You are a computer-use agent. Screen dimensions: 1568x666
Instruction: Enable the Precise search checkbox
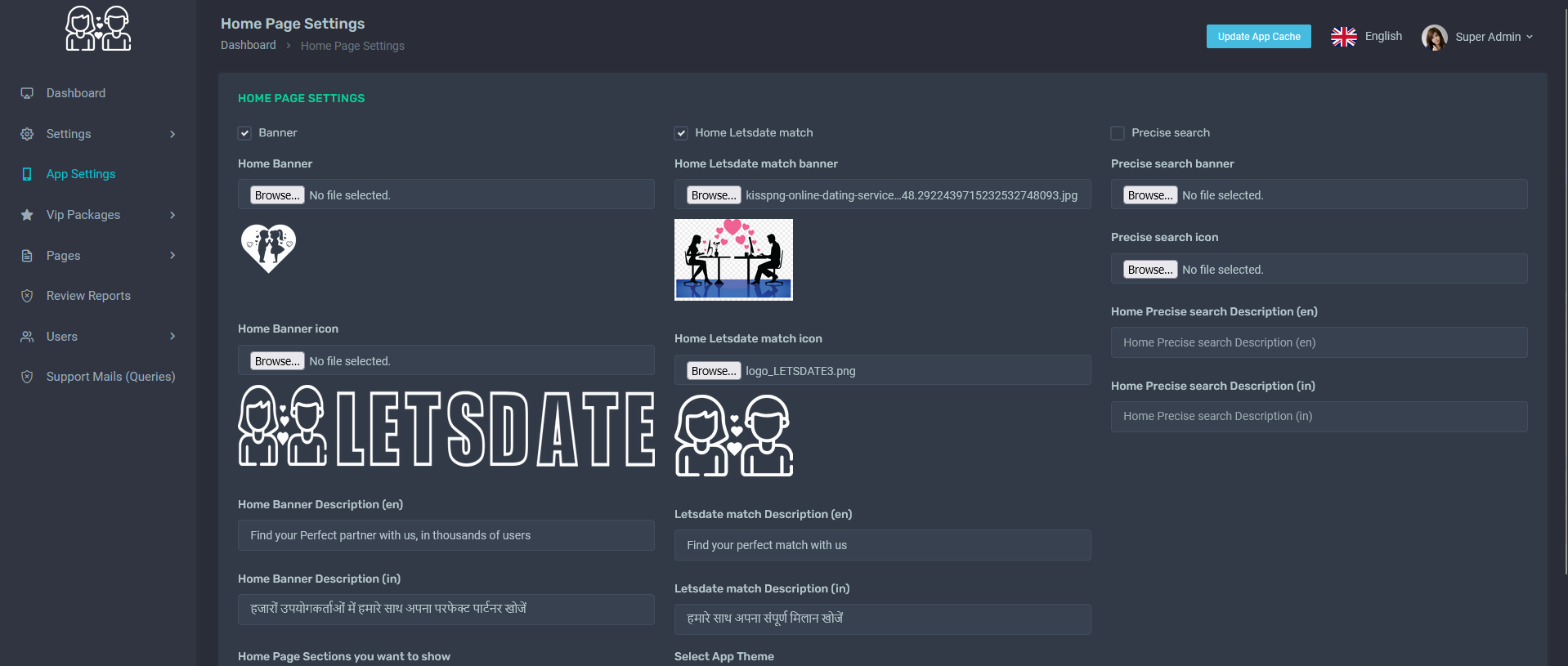(x=1118, y=133)
